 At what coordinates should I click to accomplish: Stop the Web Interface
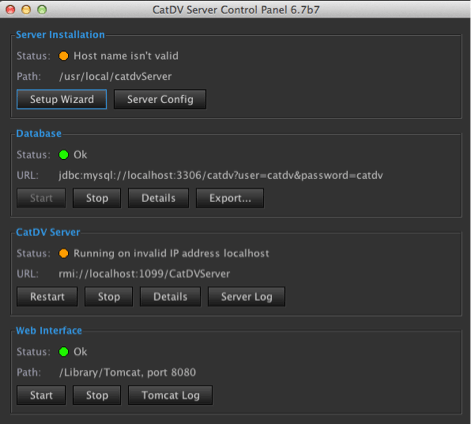point(97,395)
